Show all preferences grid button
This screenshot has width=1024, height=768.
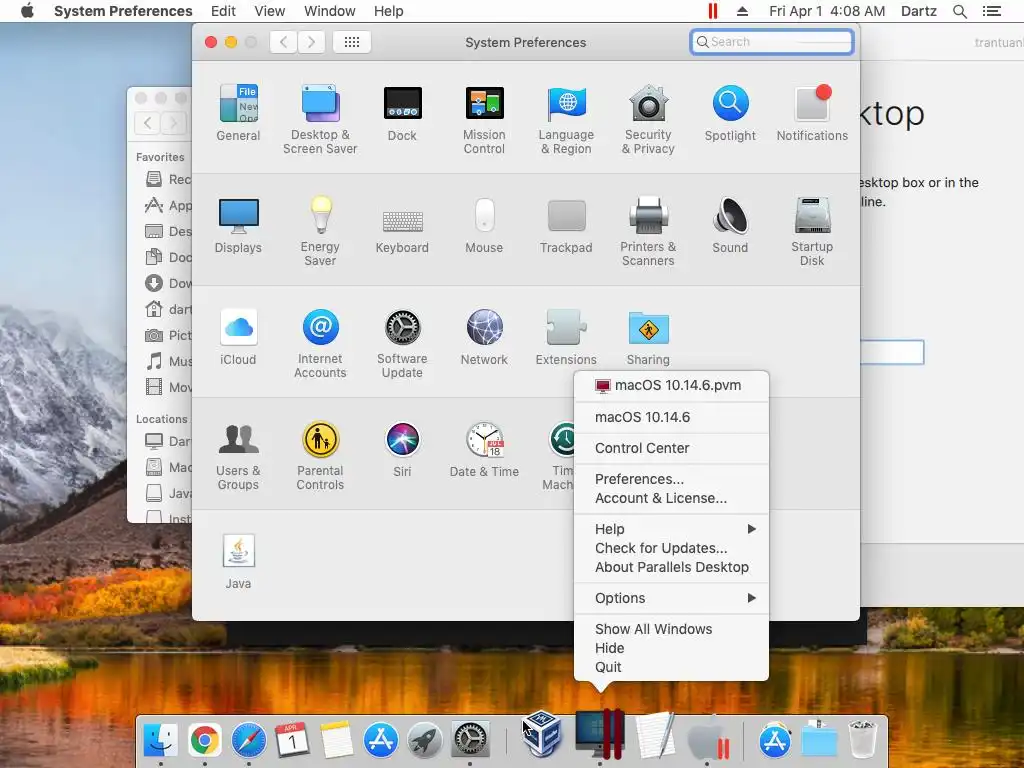(x=352, y=42)
